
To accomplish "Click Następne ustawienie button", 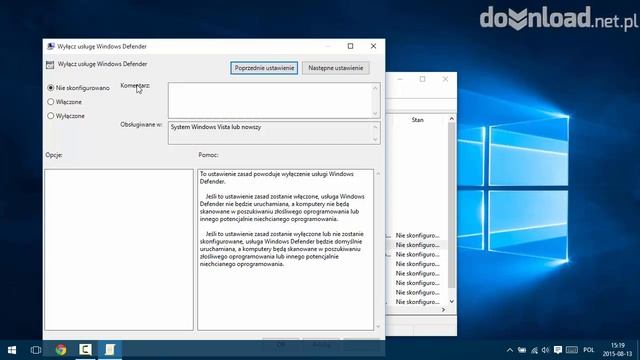I will [336, 68].
